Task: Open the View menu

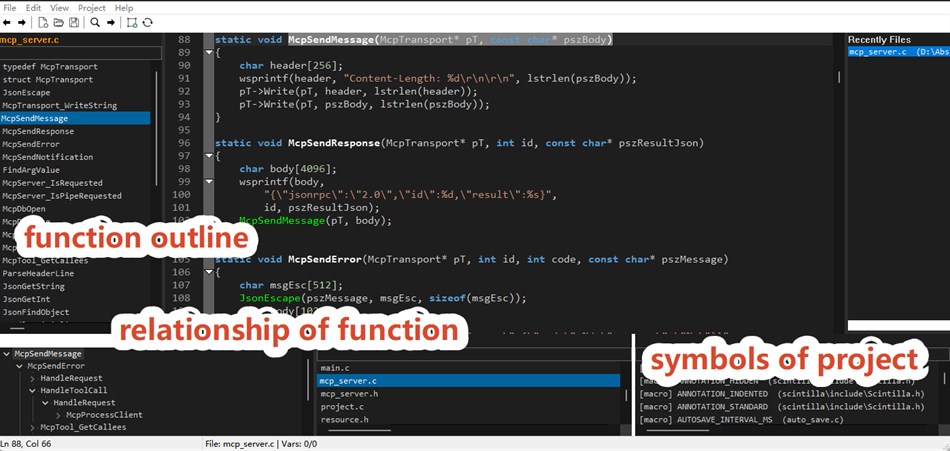Action: coord(59,8)
